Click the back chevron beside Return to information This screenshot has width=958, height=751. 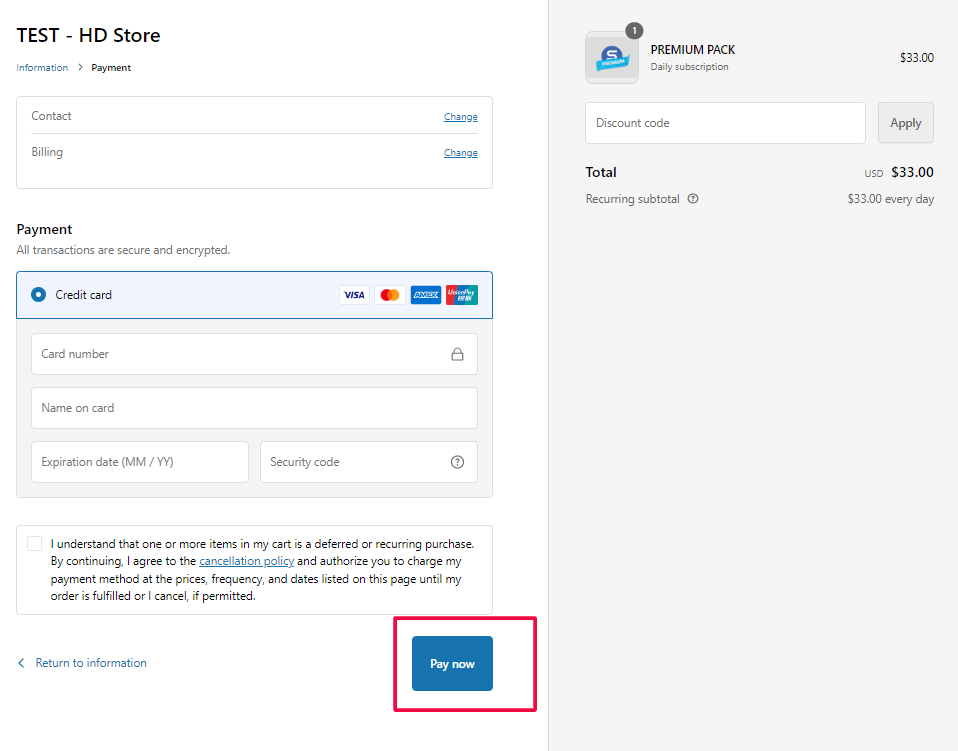coord(22,663)
